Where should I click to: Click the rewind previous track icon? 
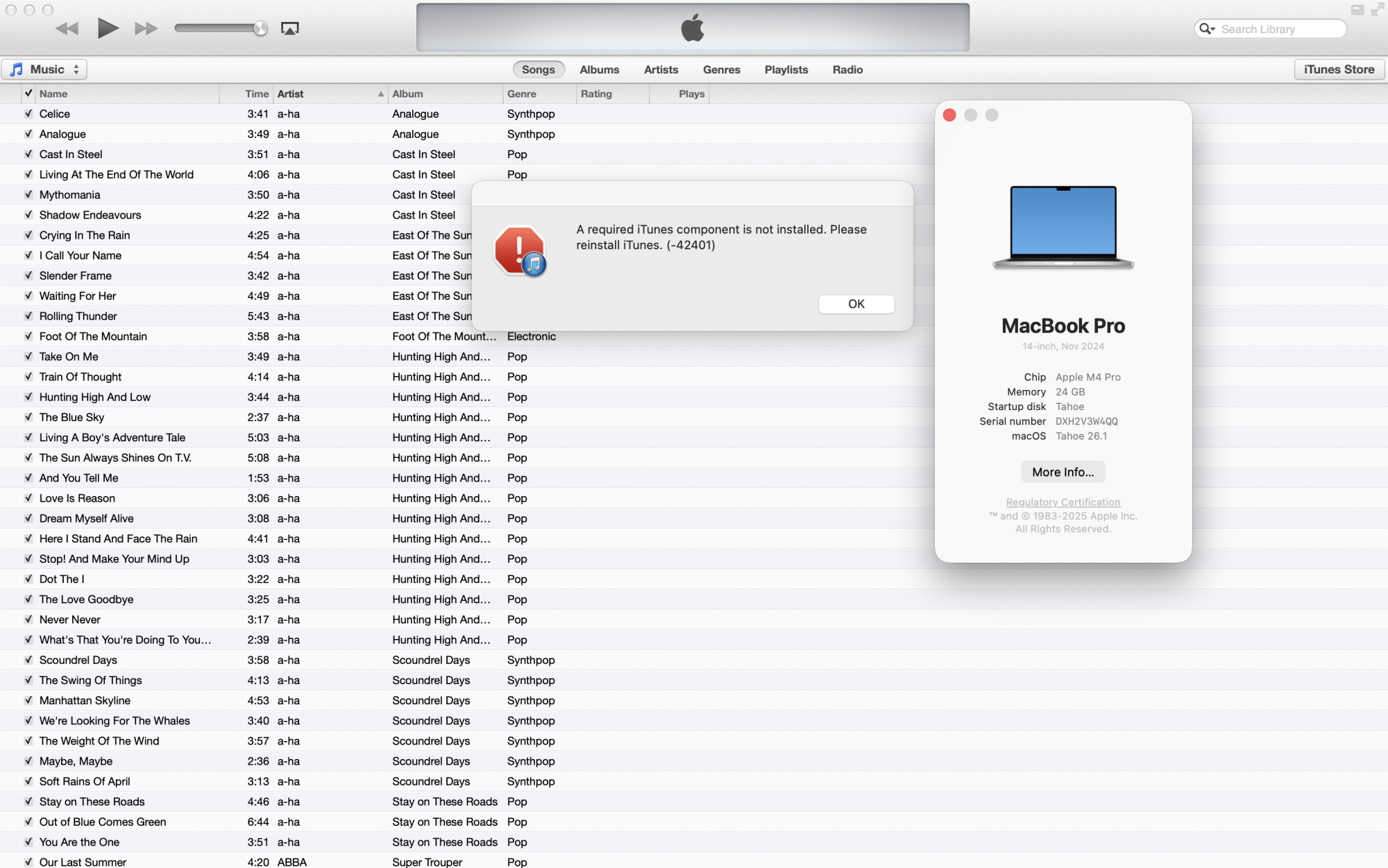pyautogui.click(x=67, y=28)
